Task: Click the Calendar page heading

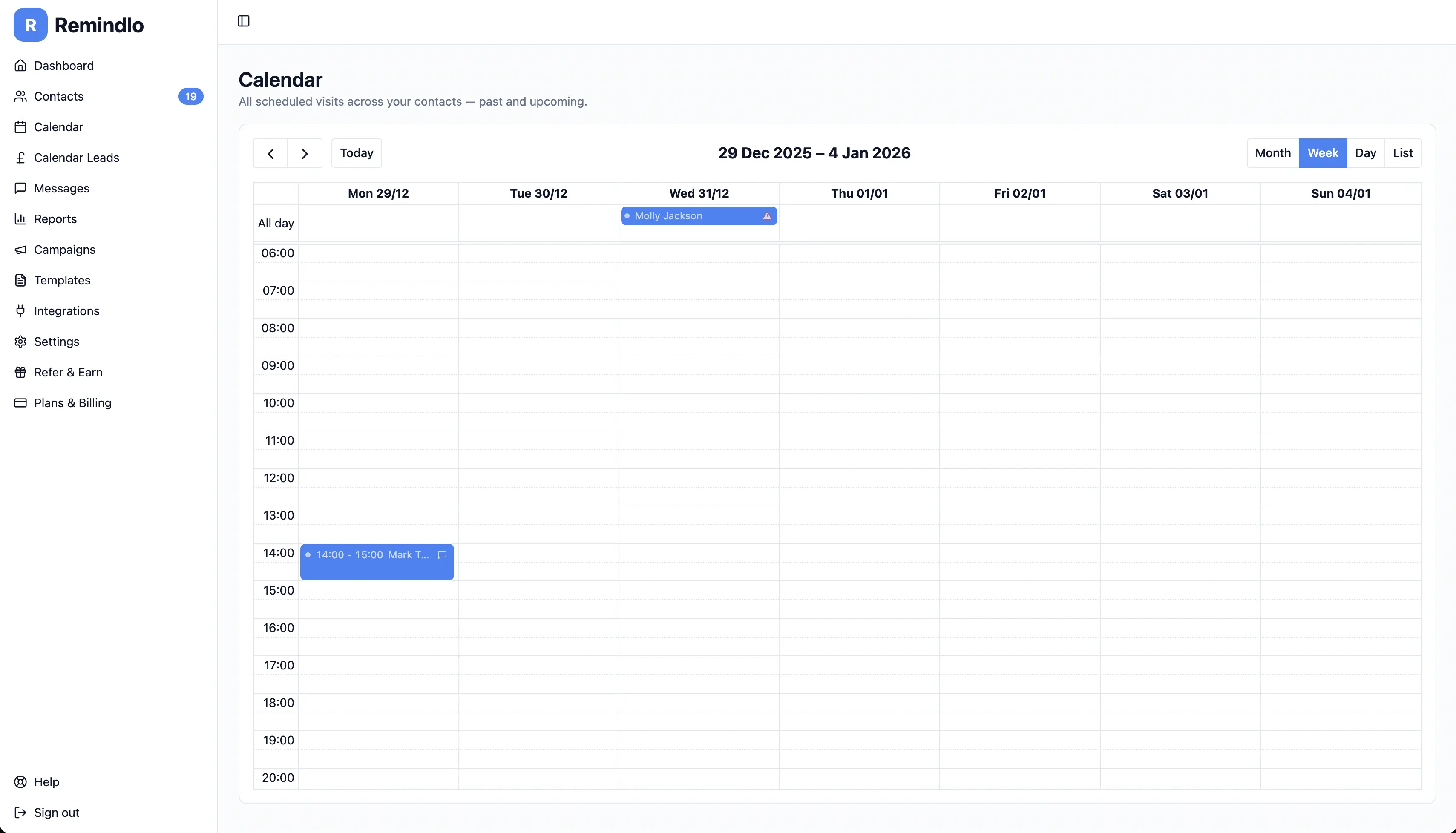Action: click(x=280, y=80)
